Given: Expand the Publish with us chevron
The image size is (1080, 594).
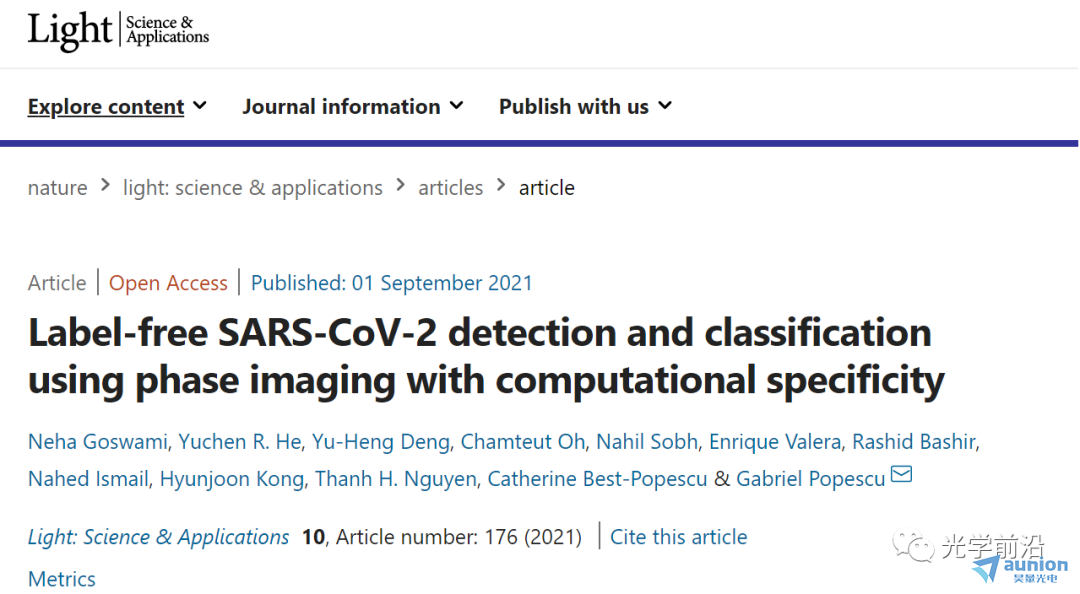Looking at the screenshot, I should coord(665,105).
